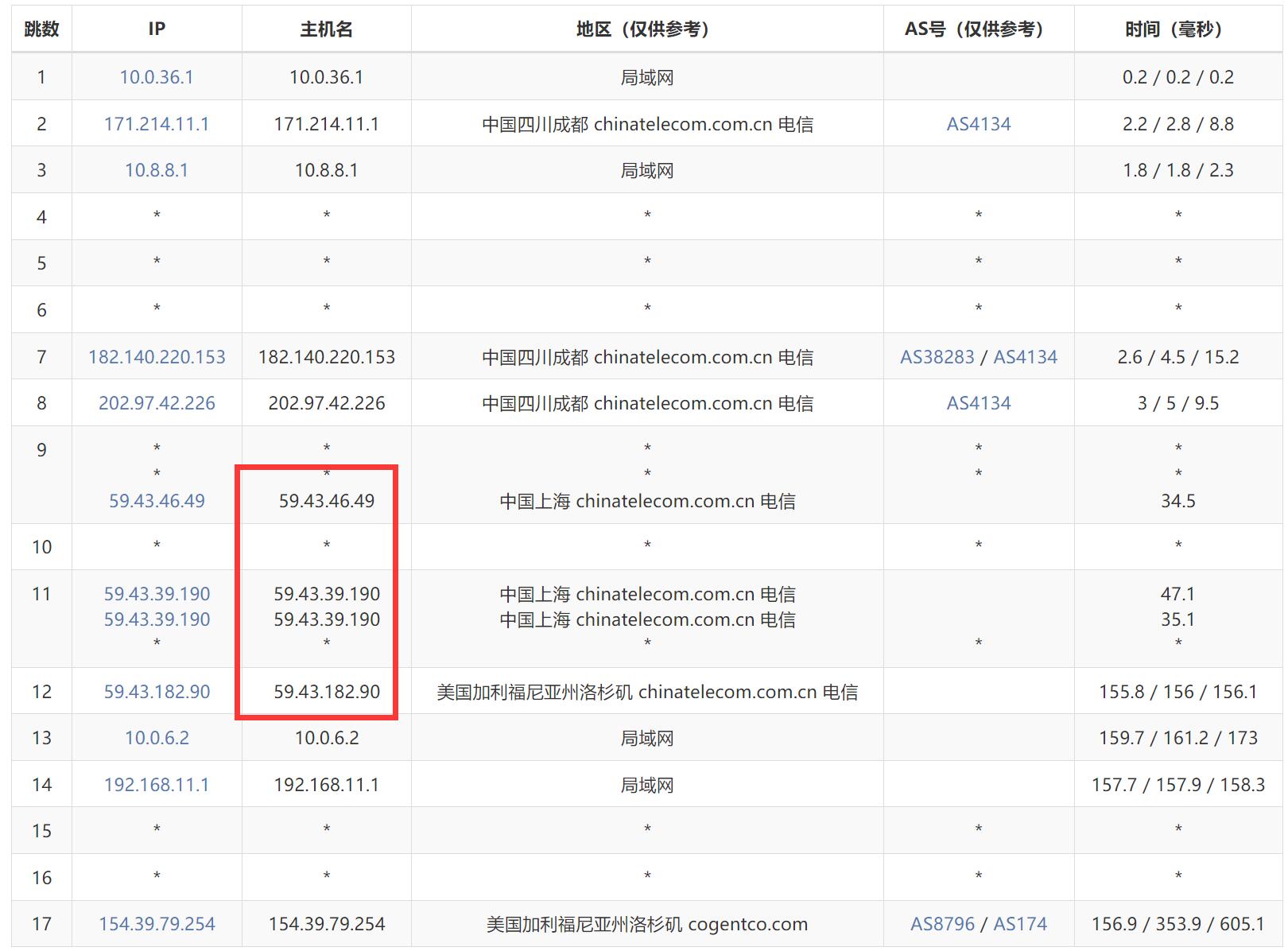Open IP link 192.168.11.1

point(157,785)
